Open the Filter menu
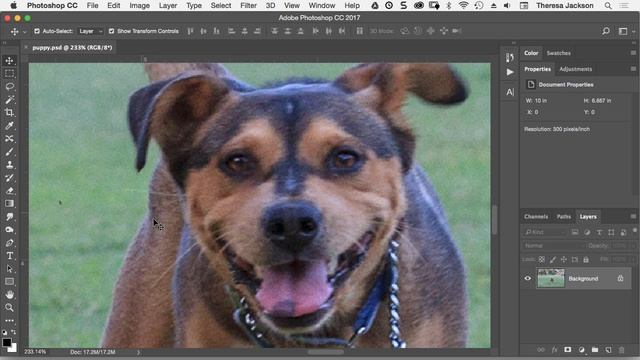Screen dimensions: 640x360 pos(248,6)
